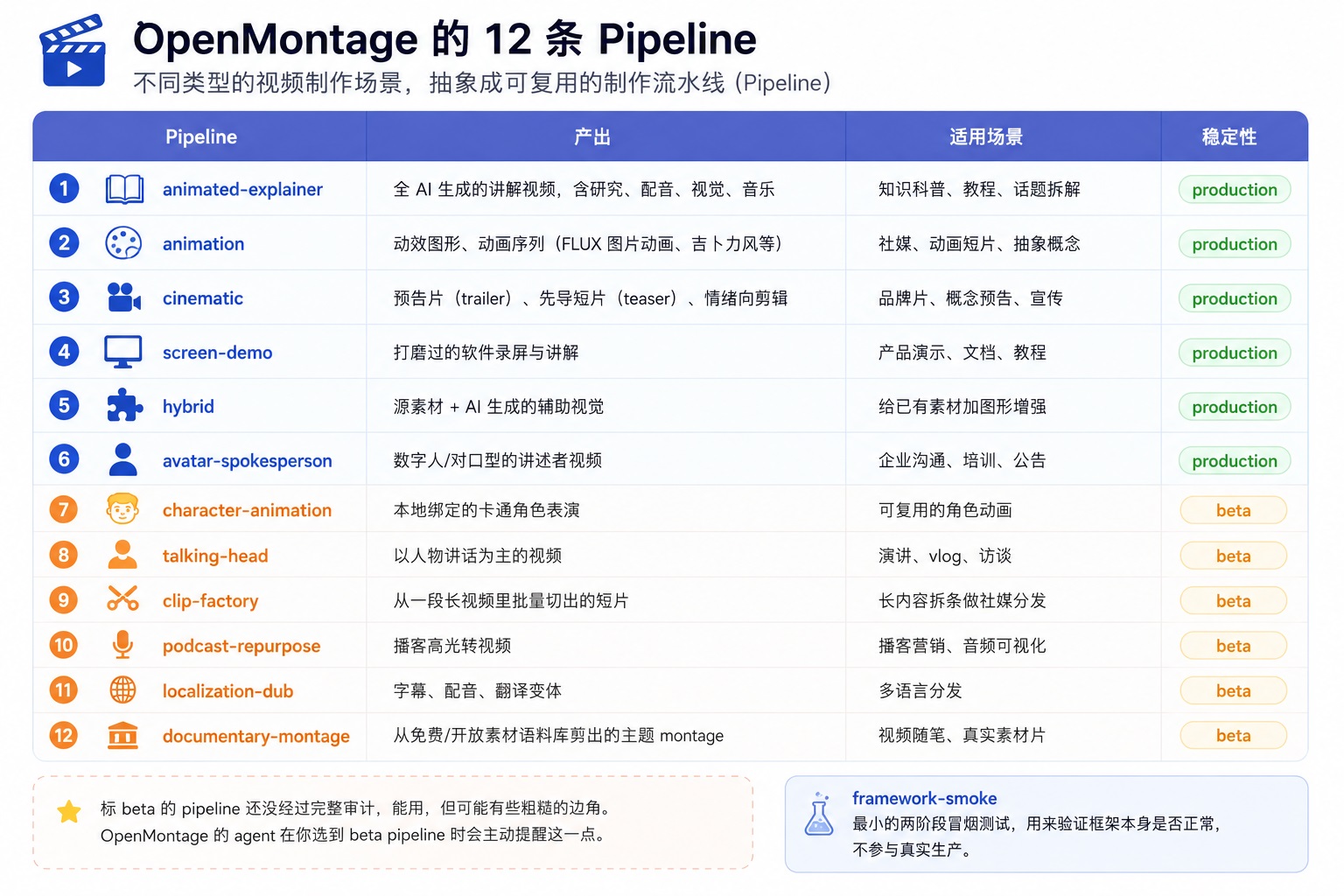Click the orange number 11 badge
Image resolution: width=1344 pixels, height=896 pixels.
(x=63, y=690)
